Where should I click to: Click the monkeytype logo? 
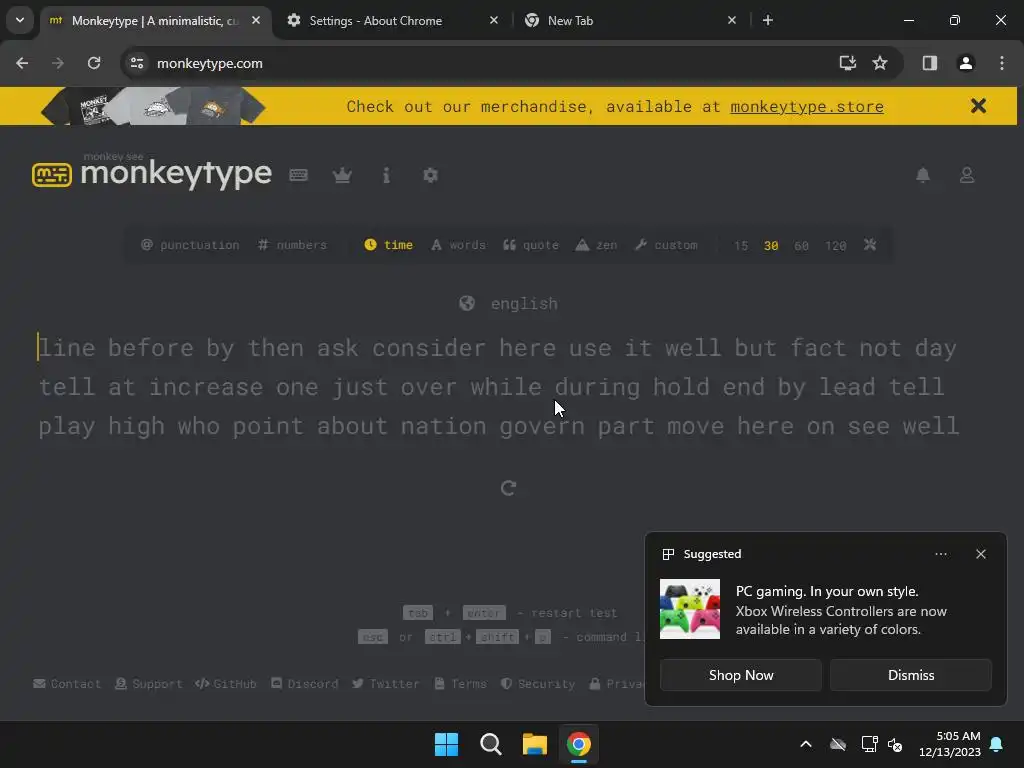pyautogui.click(x=152, y=172)
